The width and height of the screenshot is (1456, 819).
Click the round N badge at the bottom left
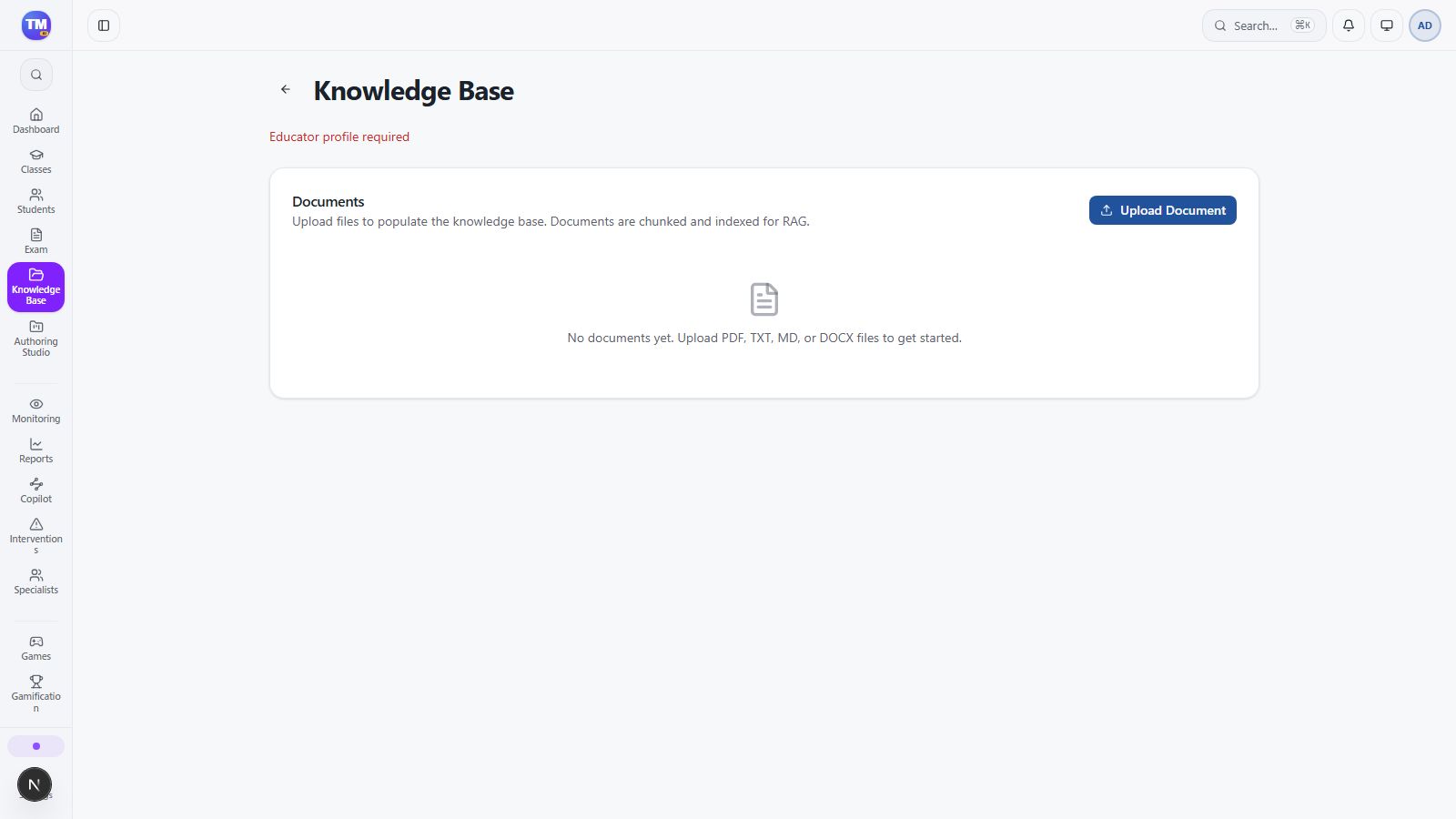click(35, 784)
